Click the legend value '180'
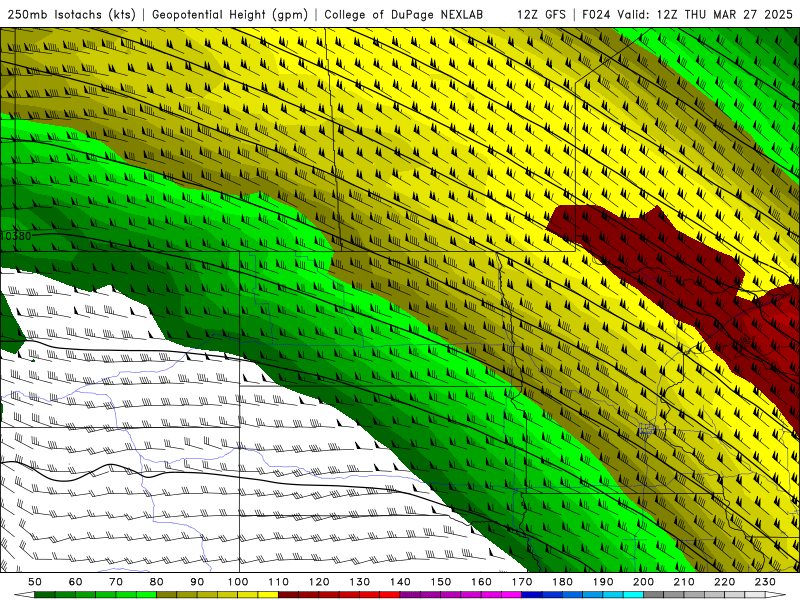The image size is (800, 600). [x=562, y=582]
